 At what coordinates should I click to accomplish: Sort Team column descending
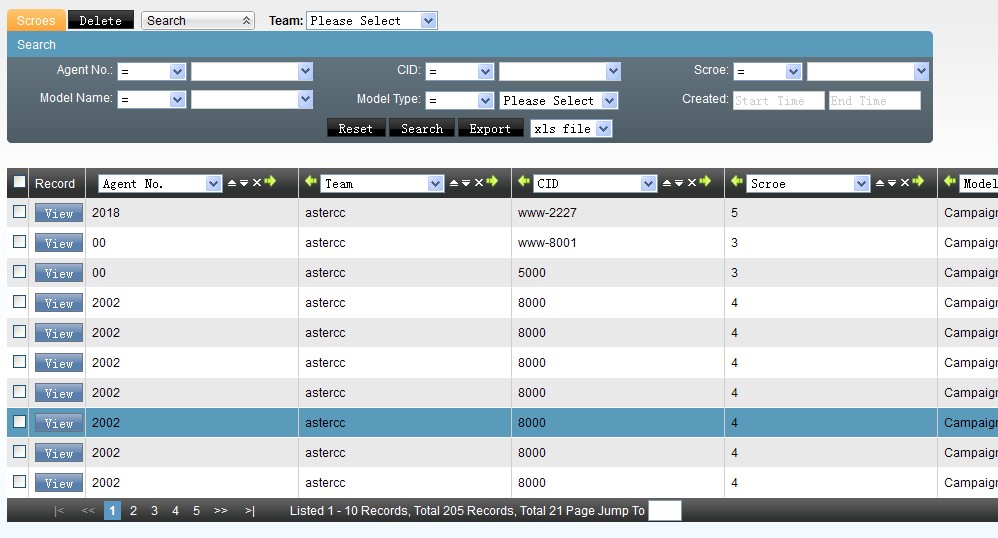click(x=466, y=183)
